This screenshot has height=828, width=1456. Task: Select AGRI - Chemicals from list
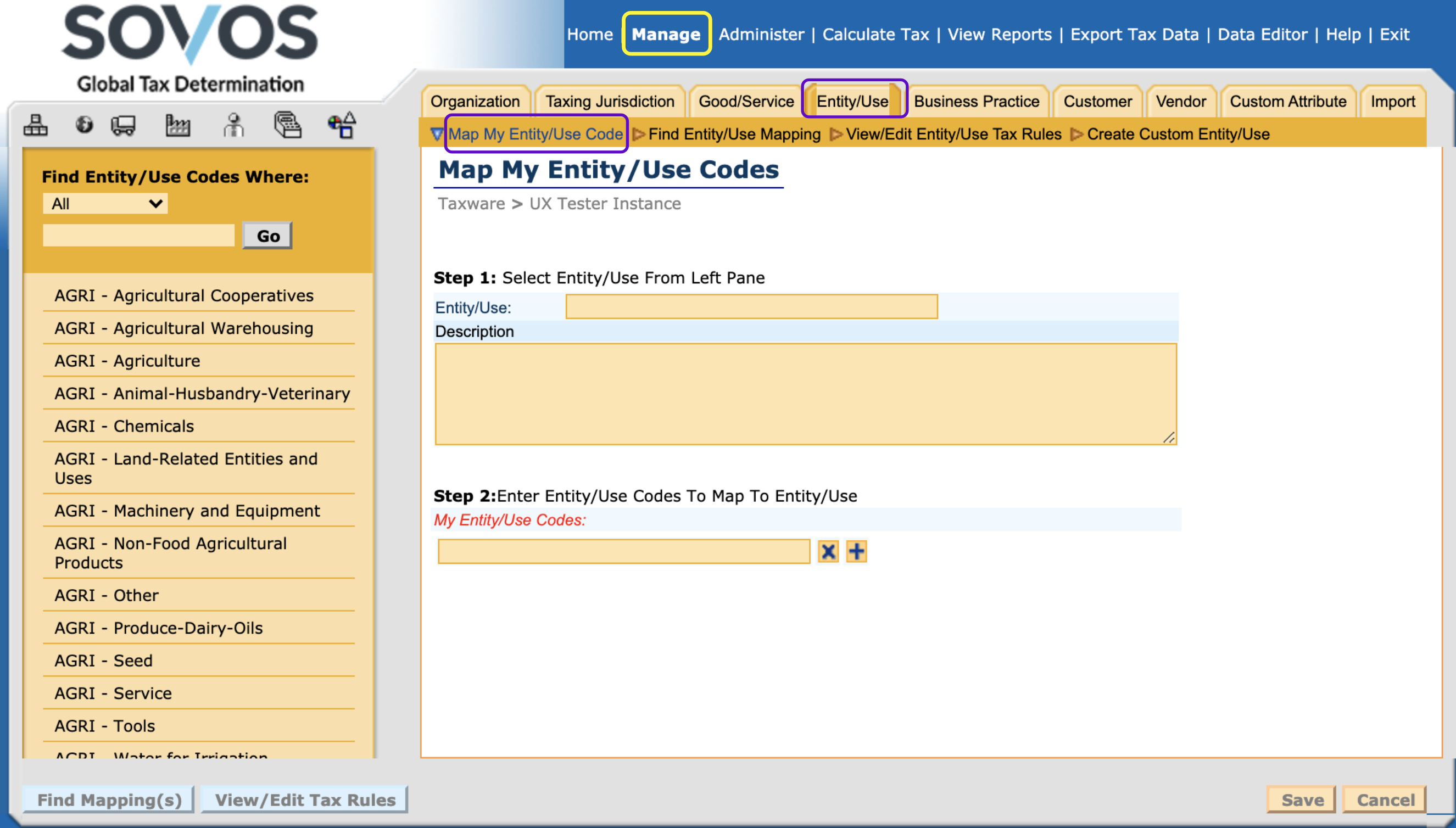tap(125, 426)
